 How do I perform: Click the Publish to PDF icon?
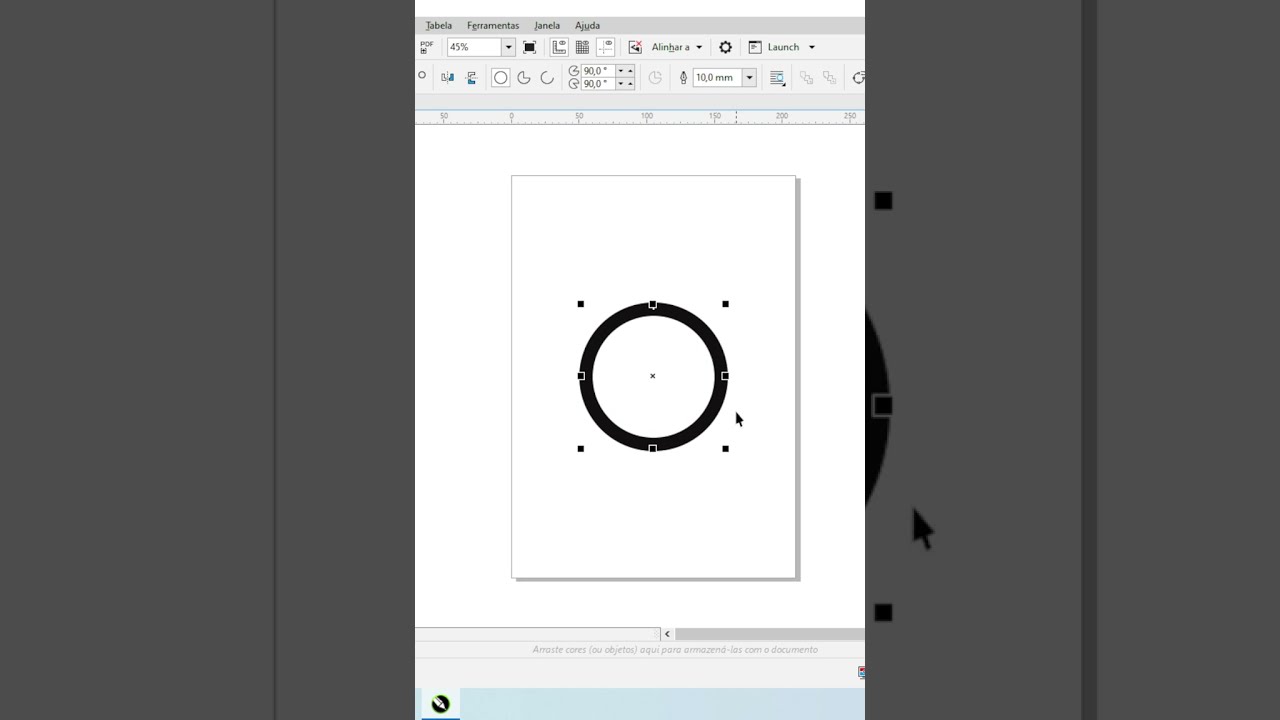pyautogui.click(x=426, y=47)
